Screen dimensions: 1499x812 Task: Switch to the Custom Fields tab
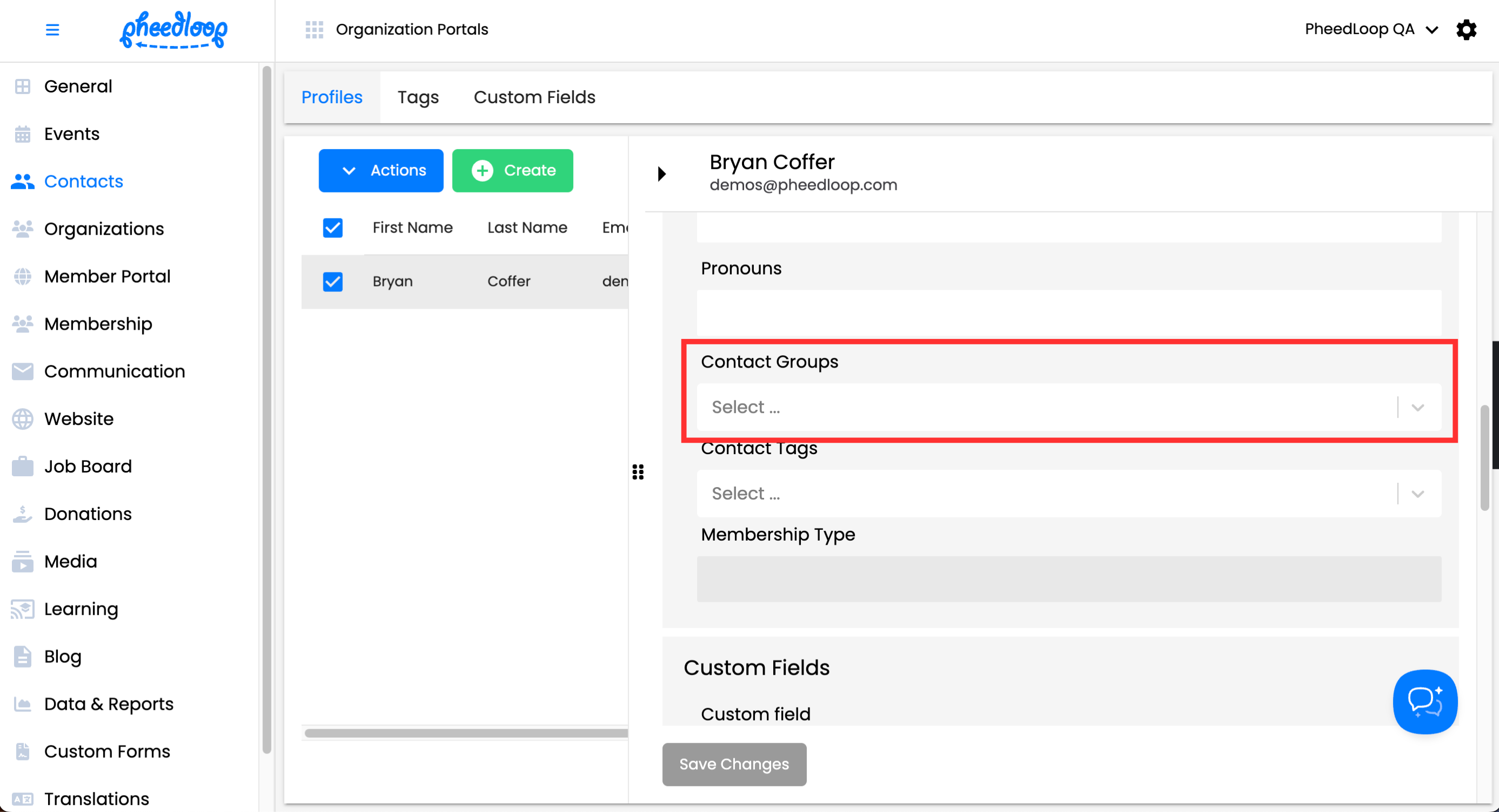point(534,97)
